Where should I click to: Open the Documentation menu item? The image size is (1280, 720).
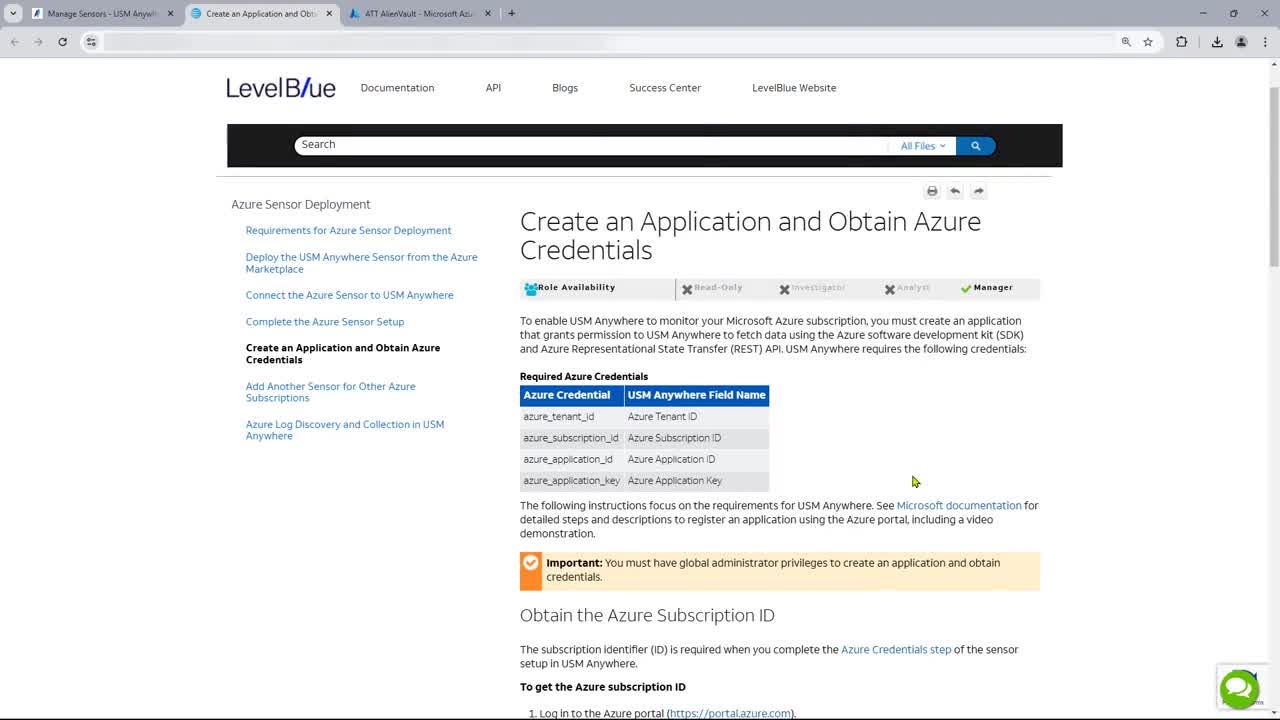tap(397, 88)
